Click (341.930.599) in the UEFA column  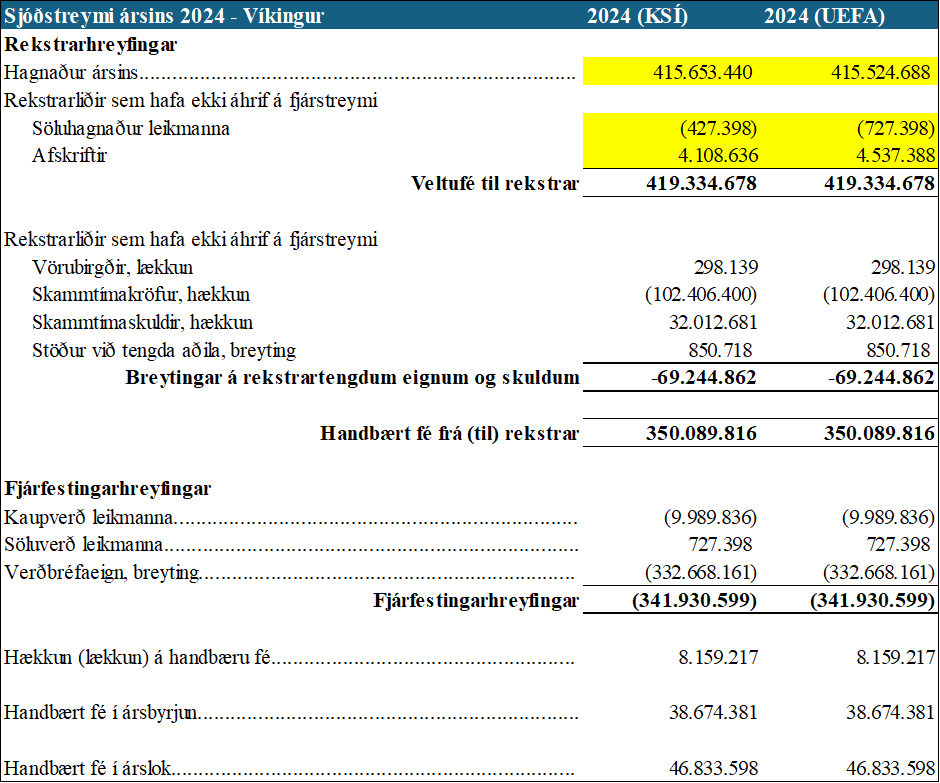click(x=873, y=601)
